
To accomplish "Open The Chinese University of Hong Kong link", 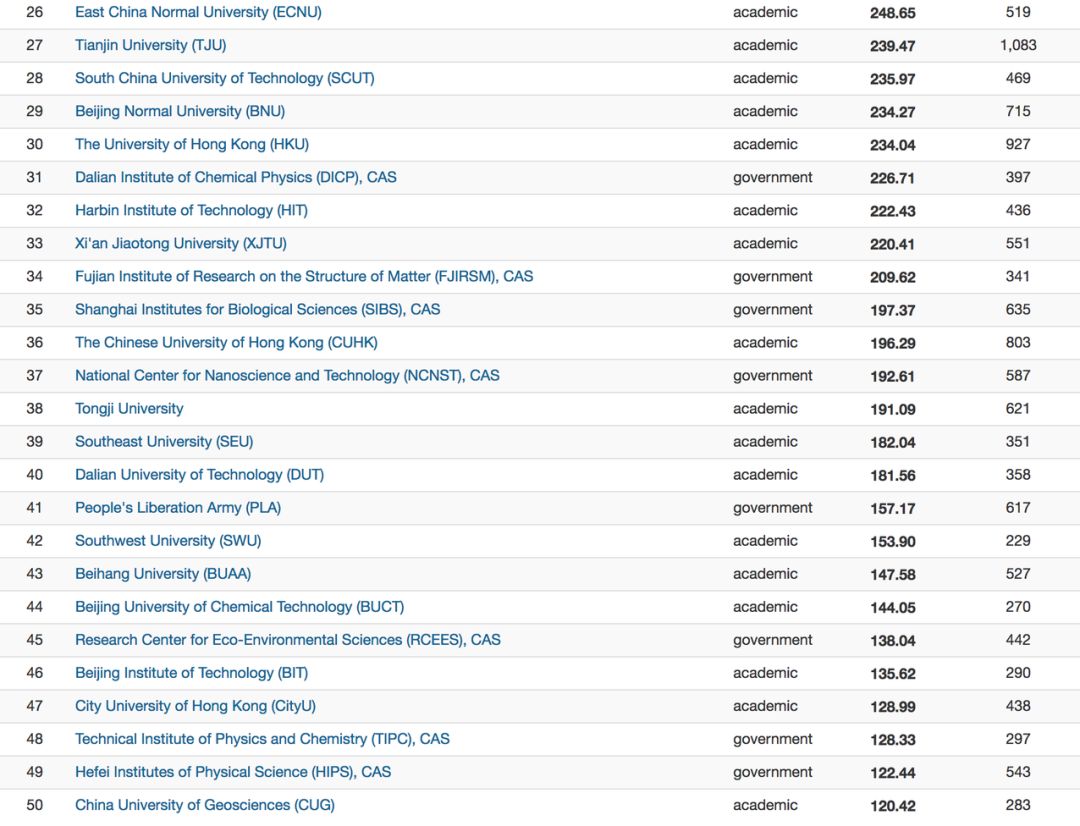I will click(x=227, y=343).
